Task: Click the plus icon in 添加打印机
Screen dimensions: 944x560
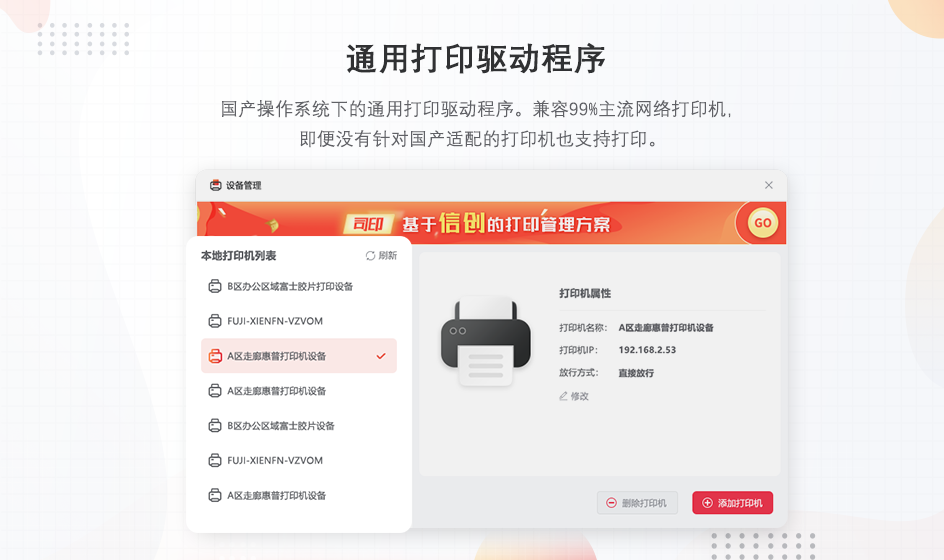Action: coord(707,503)
